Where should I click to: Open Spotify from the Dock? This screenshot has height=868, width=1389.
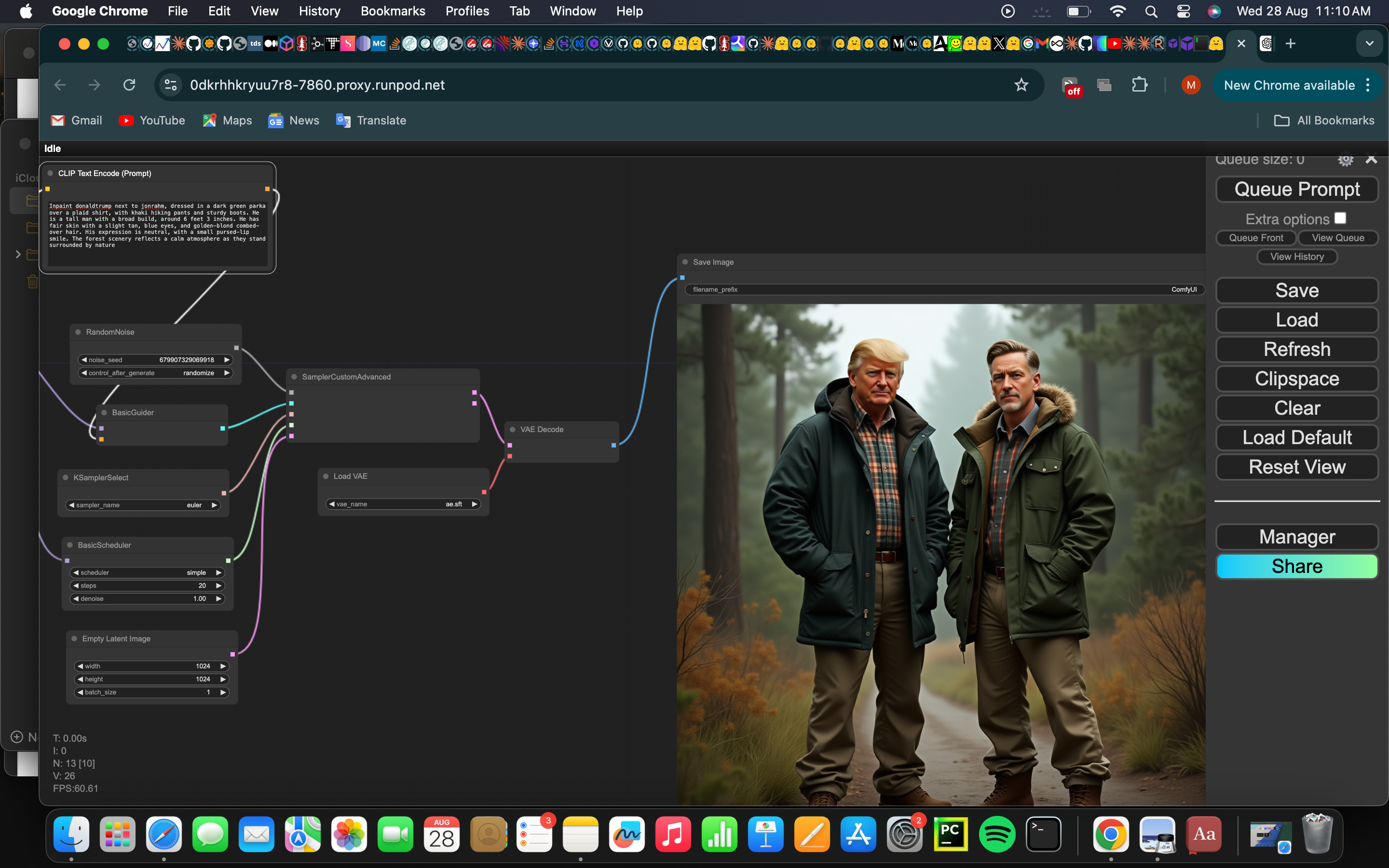pyautogui.click(x=997, y=834)
